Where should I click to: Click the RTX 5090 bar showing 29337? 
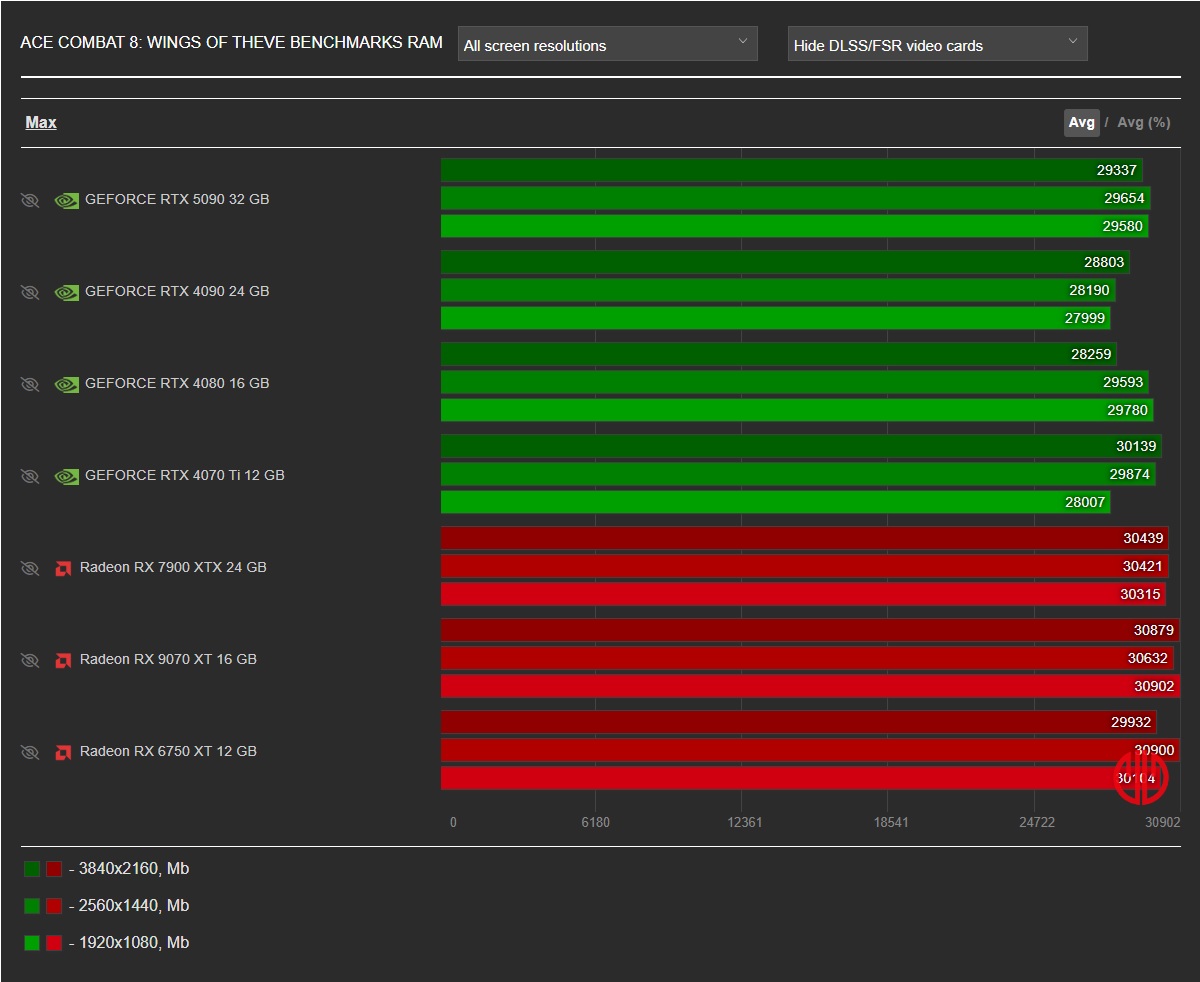click(x=792, y=170)
